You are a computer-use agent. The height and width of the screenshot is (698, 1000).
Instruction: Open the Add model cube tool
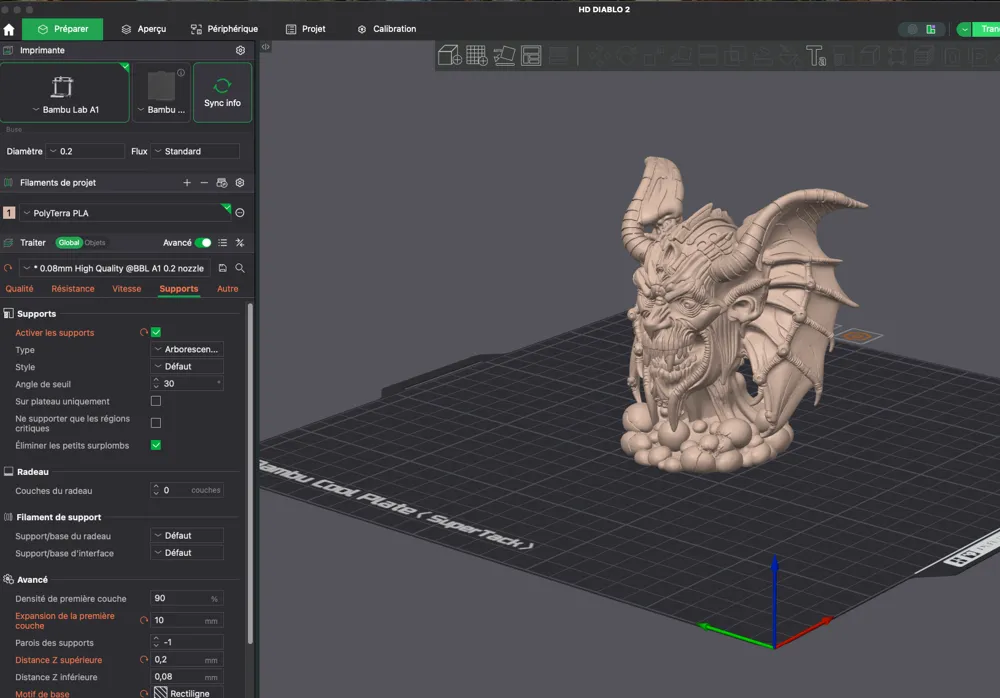pos(450,56)
